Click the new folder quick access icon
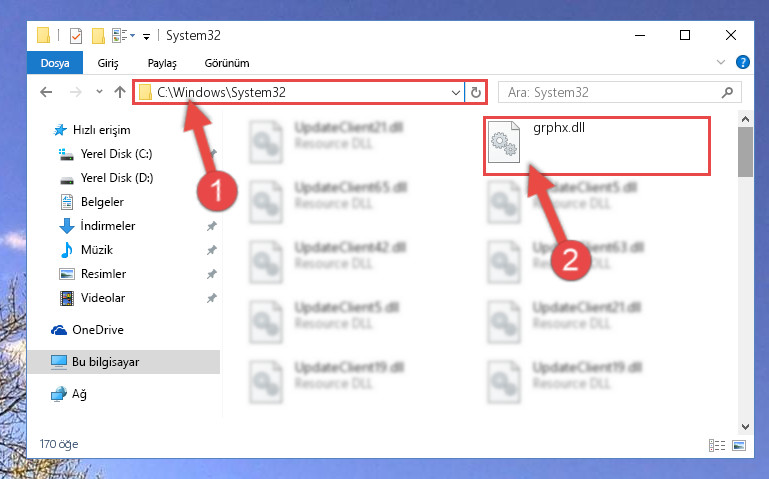The image size is (769, 479). (99, 36)
